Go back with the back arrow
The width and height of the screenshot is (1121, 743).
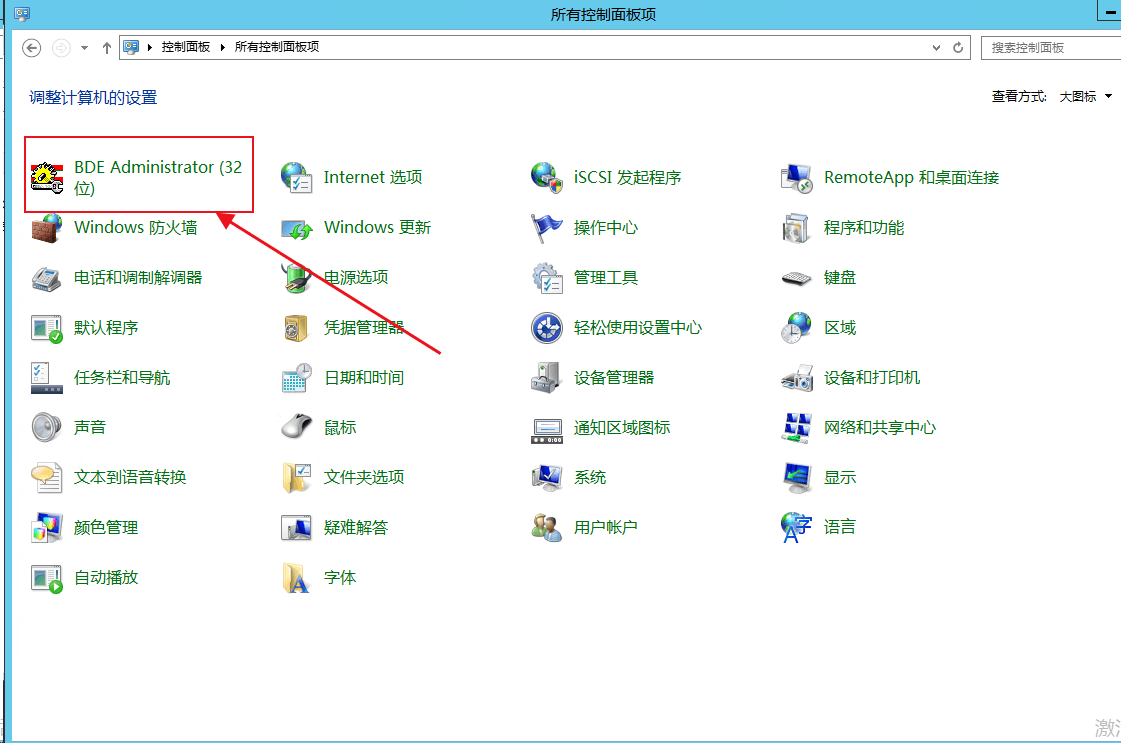(31, 48)
